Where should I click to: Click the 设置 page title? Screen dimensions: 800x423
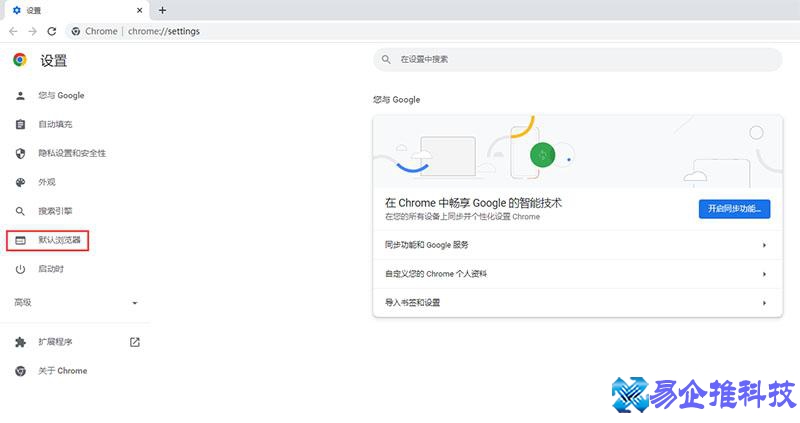[x=54, y=61]
